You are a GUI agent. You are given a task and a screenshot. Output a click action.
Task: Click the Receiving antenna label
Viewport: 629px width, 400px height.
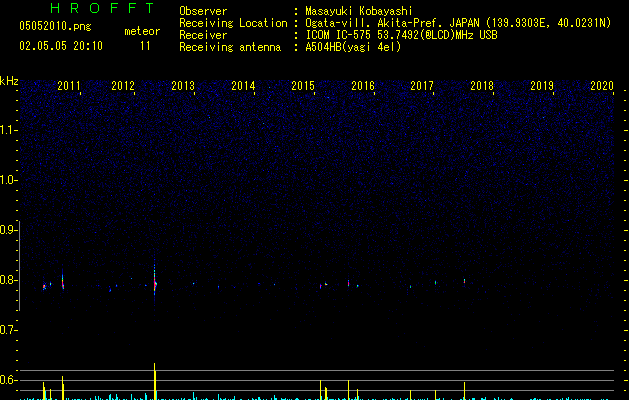point(230,47)
